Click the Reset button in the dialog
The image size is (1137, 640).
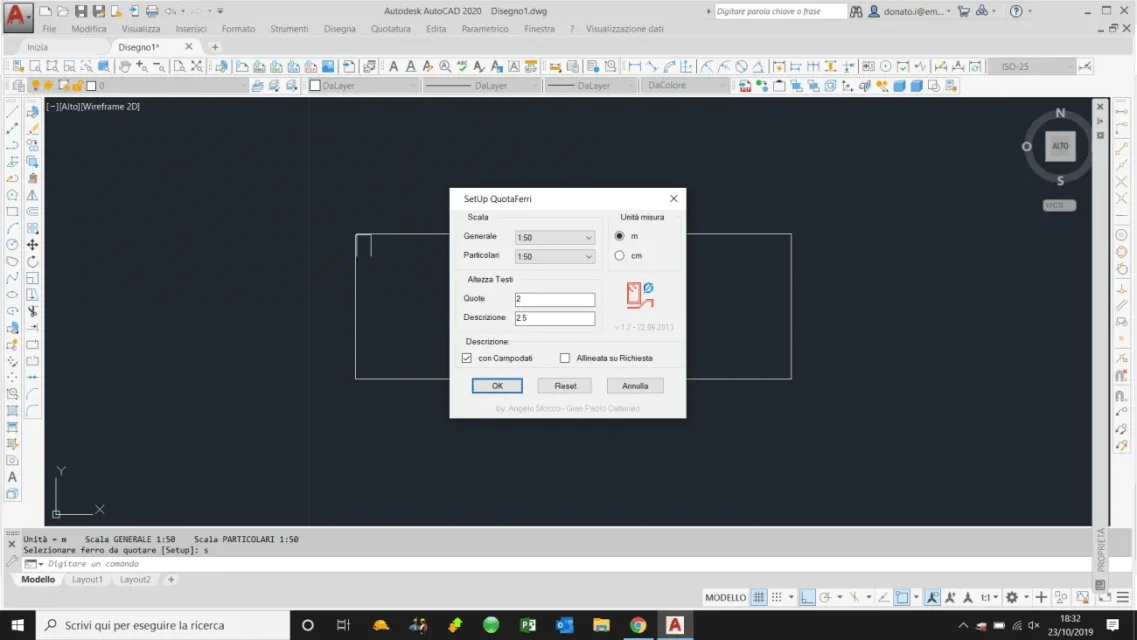pyautogui.click(x=566, y=386)
